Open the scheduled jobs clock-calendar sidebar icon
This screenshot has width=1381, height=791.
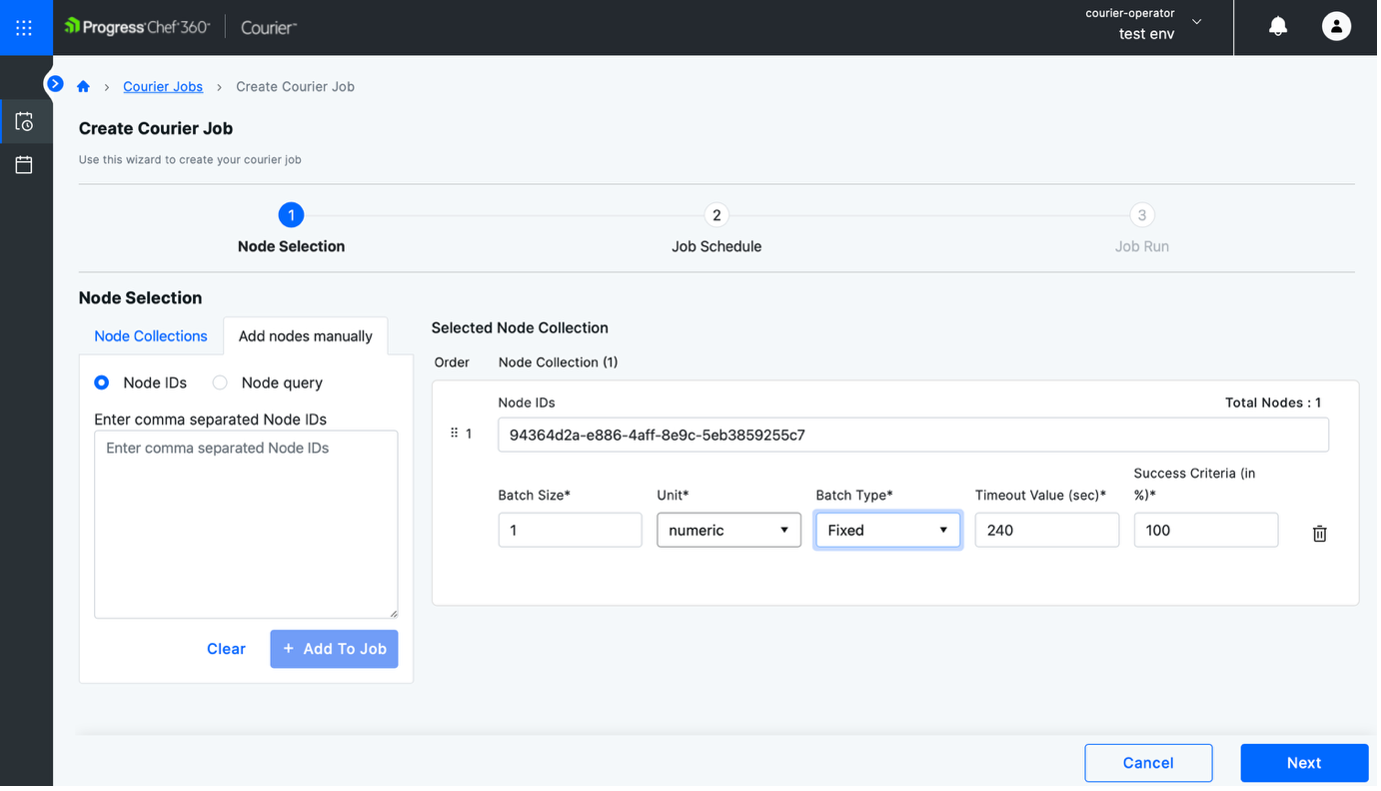coord(25,122)
